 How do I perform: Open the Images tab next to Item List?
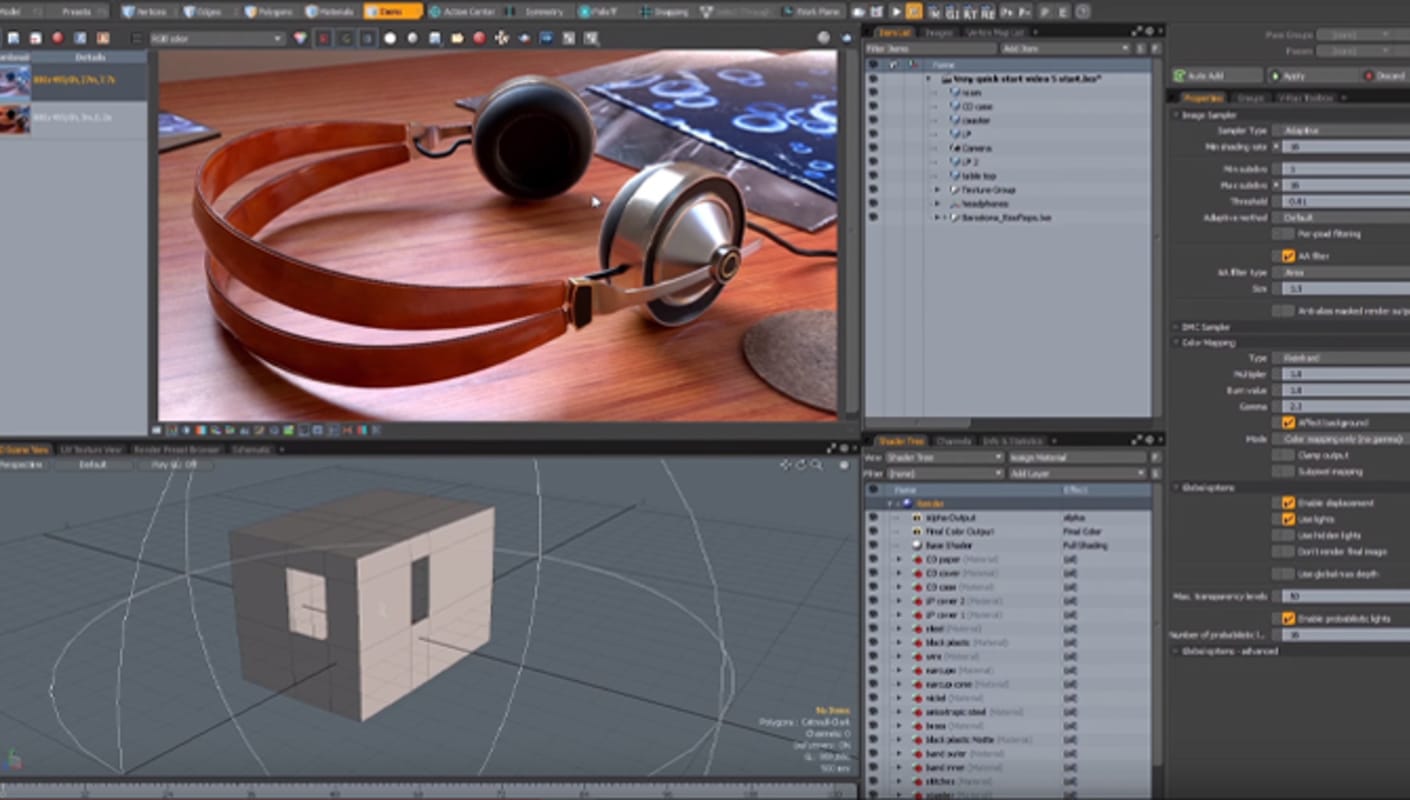(x=938, y=32)
